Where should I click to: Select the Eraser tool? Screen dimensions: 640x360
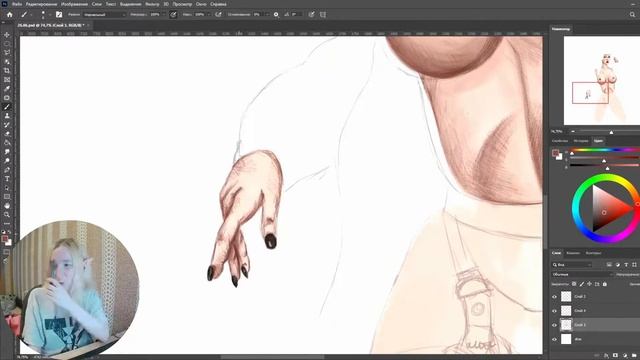click(7, 133)
